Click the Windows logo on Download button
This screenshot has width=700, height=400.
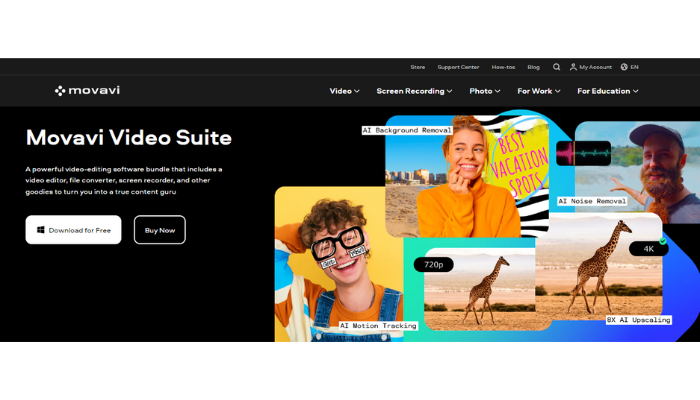point(41,230)
